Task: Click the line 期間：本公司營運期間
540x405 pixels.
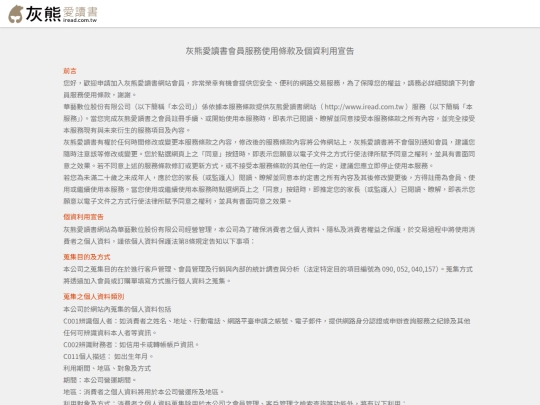Action: (100, 380)
